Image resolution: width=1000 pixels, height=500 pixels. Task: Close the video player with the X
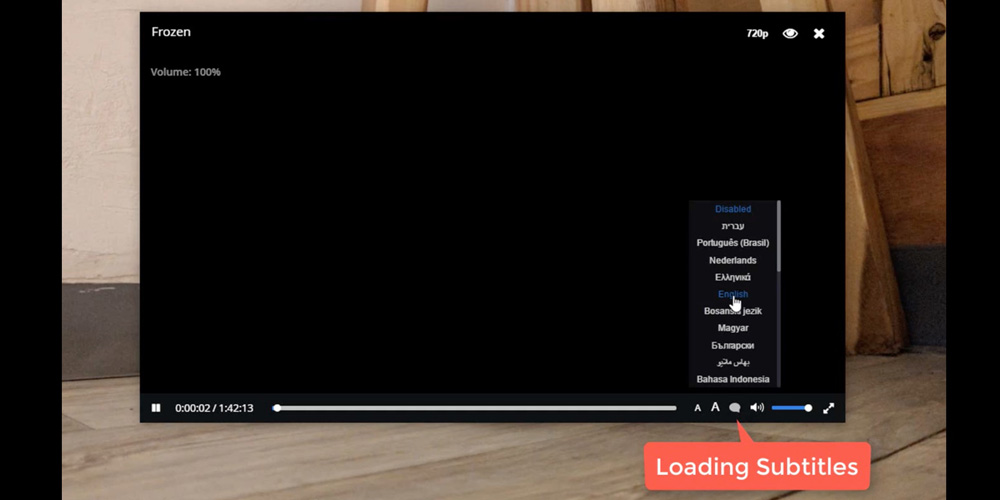click(x=819, y=34)
